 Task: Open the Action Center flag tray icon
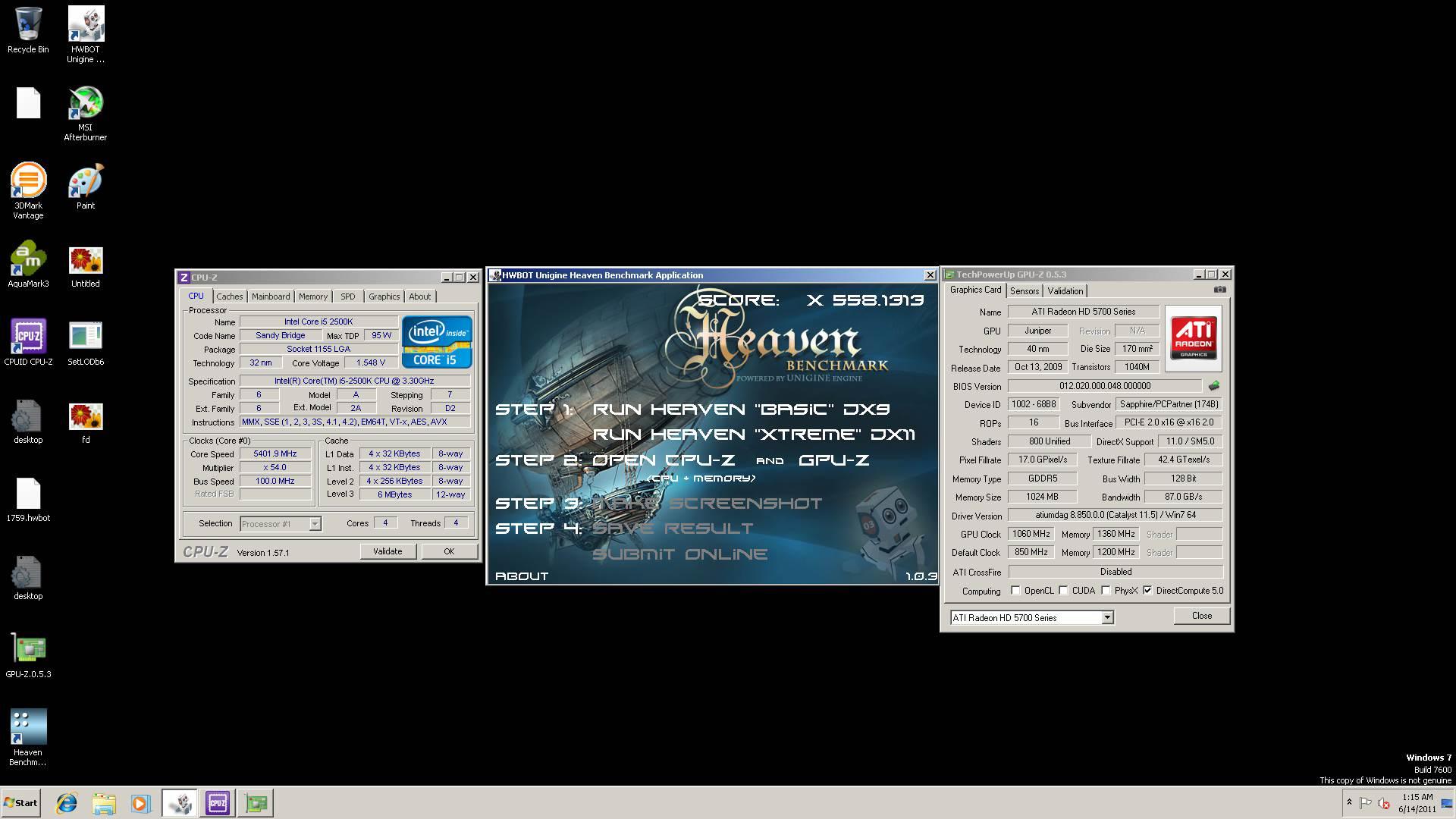pos(1366,803)
